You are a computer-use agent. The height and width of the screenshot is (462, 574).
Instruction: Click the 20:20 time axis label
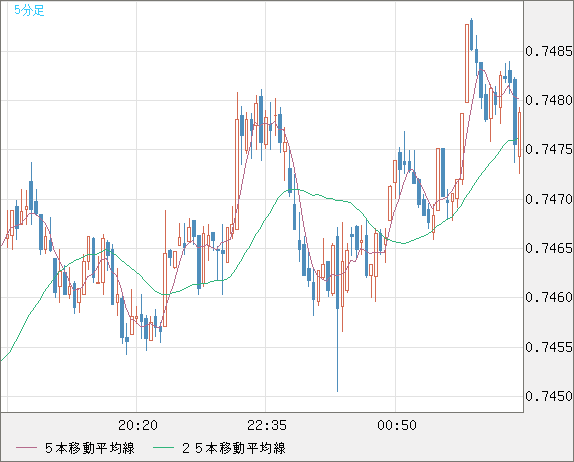(x=138, y=425)
